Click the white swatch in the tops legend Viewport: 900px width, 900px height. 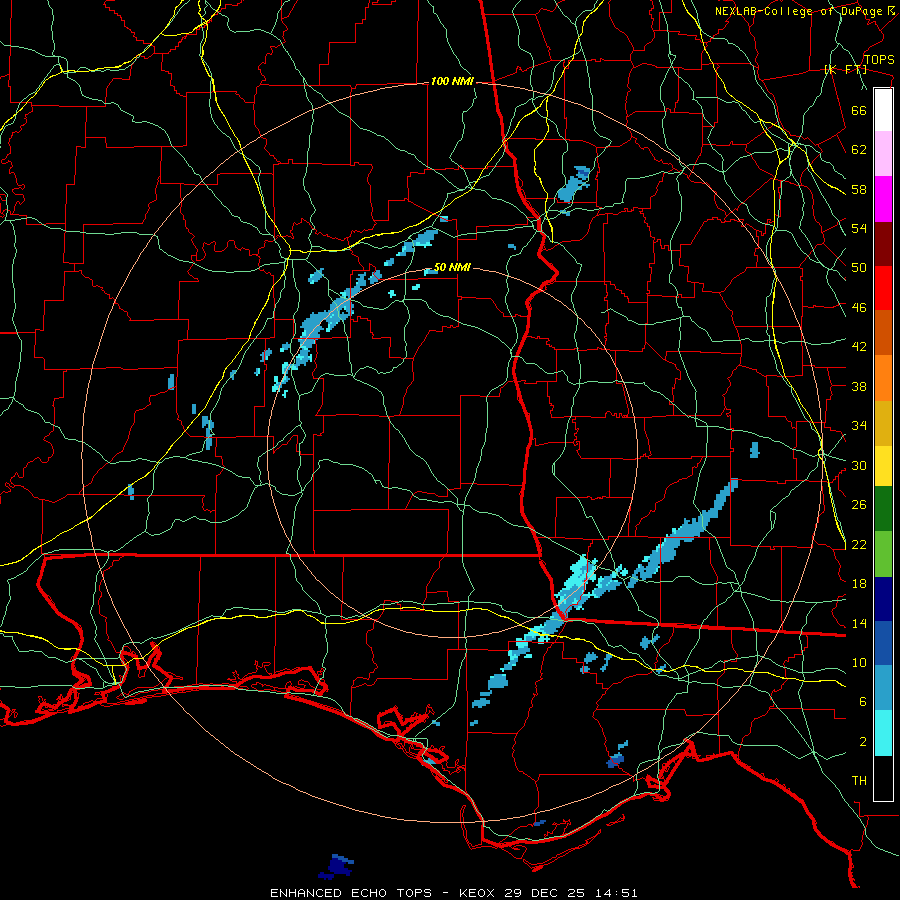click(883, 110)
